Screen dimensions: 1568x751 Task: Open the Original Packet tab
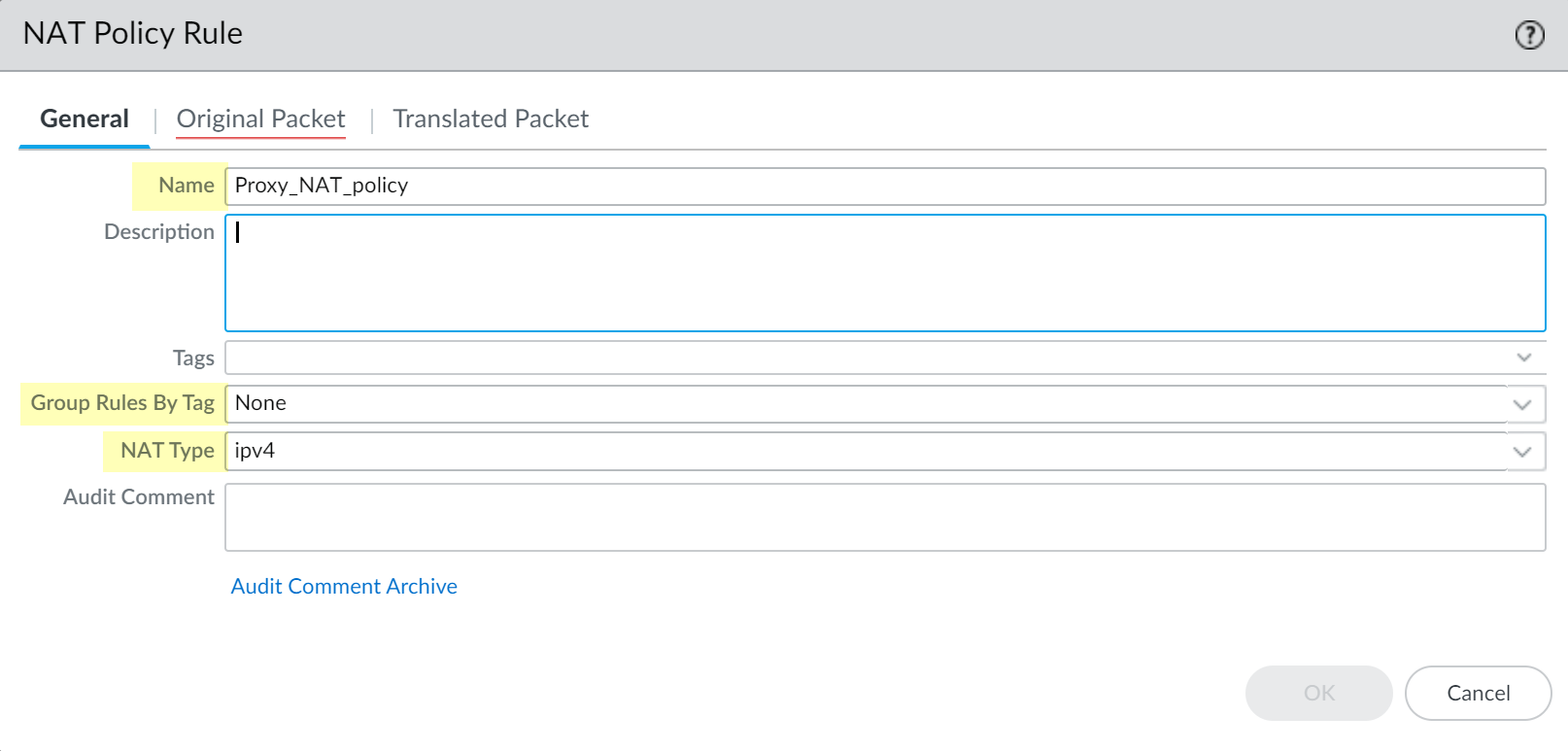[x=260, y=119]
